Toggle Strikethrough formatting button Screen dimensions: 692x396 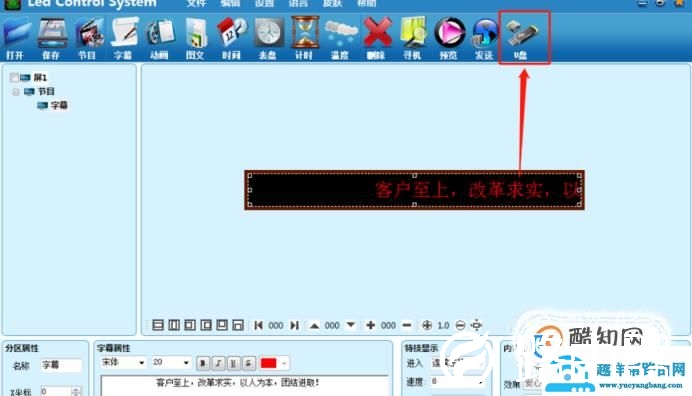(249, 363)
